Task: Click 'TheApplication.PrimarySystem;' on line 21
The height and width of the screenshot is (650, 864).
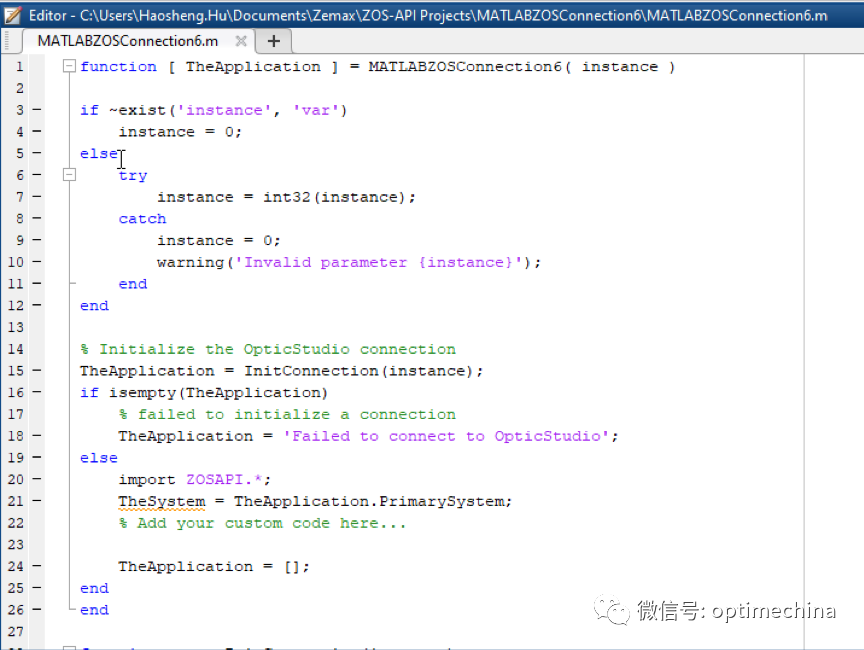Action: point(373,502)
